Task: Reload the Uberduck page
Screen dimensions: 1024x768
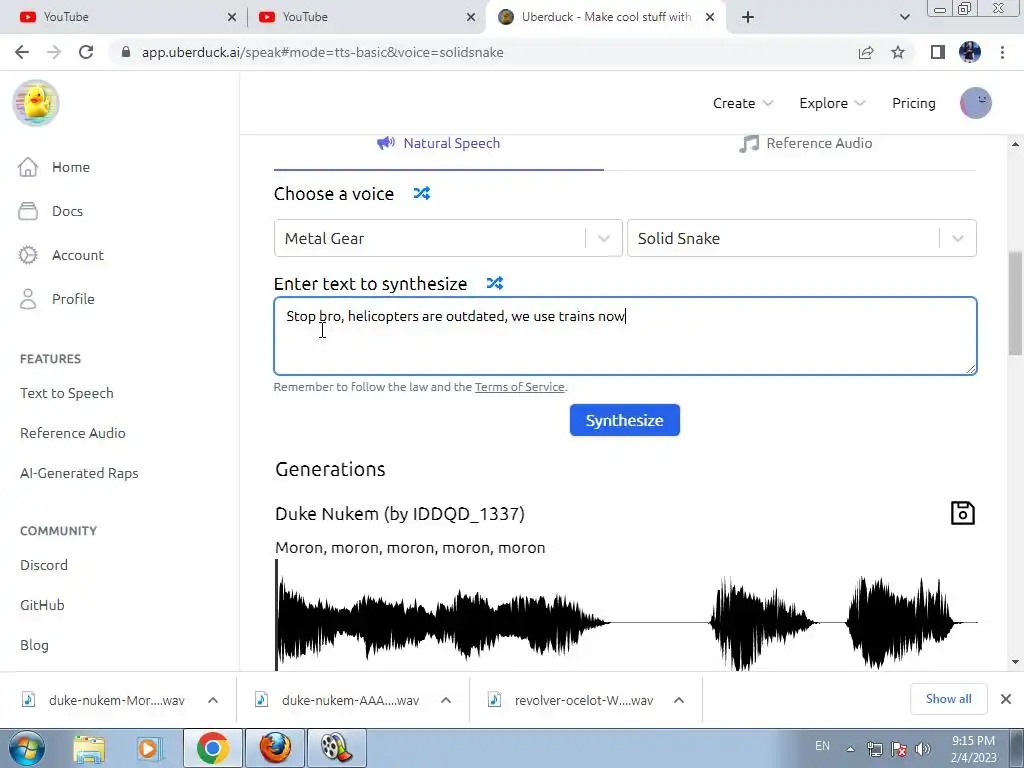Action: coord(86,52)
